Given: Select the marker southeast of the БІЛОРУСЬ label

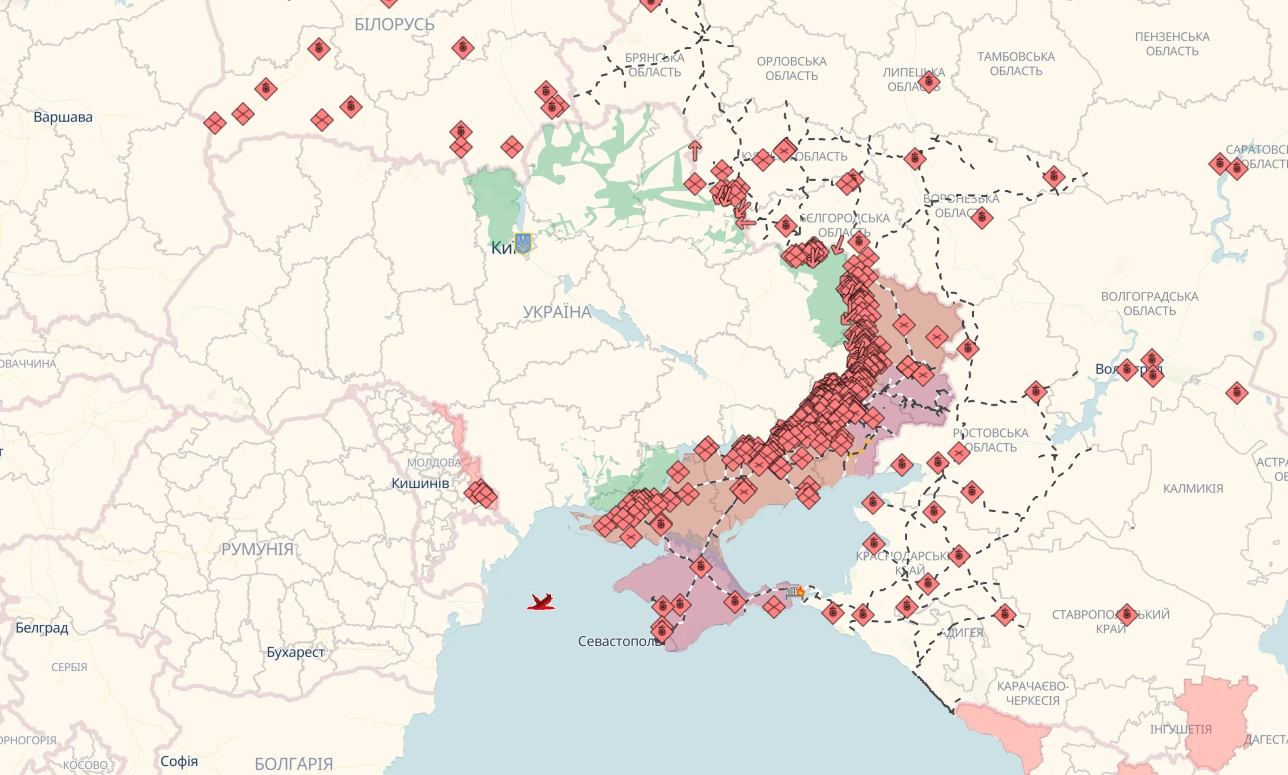Looking at the screenshot, I should coord(462,47).
